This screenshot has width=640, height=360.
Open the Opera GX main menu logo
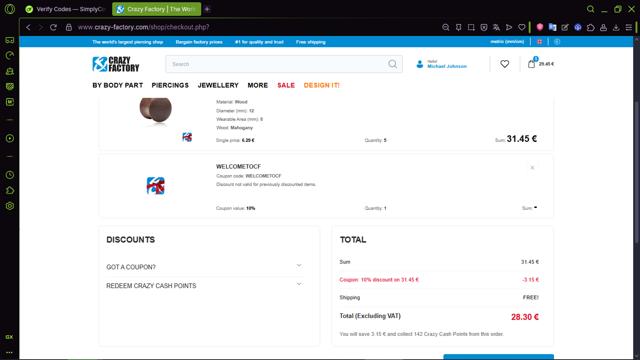10,9
